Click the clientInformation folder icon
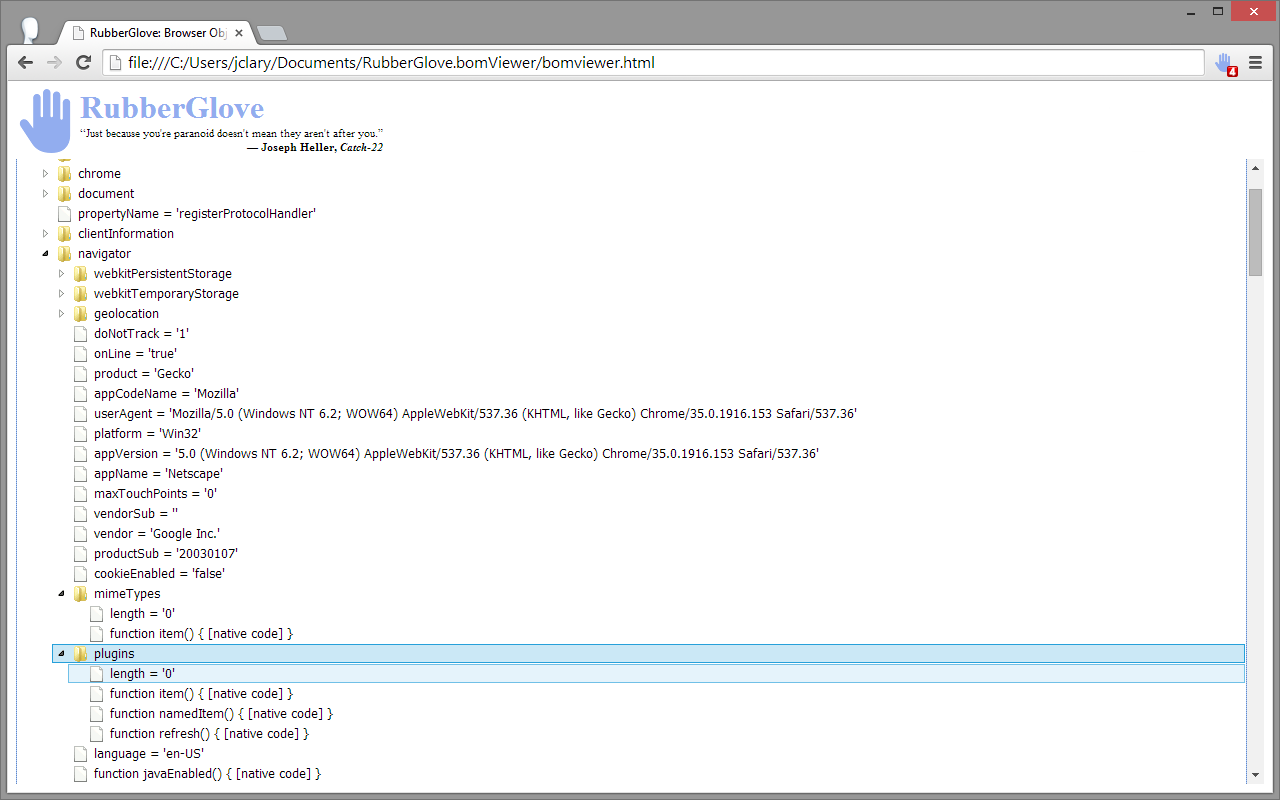 coord(65,234)
